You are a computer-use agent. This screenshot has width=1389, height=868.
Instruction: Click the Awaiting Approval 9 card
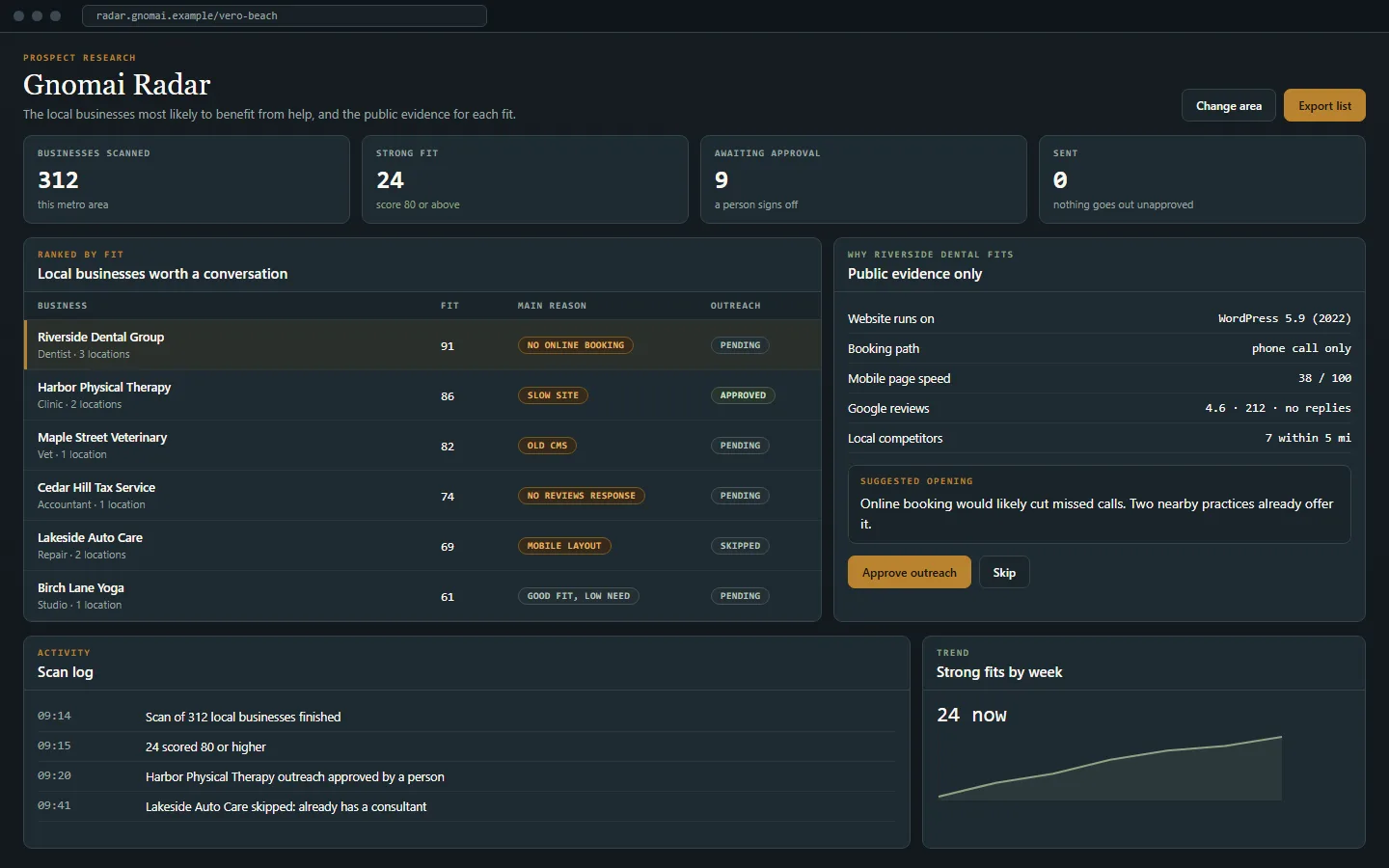[x=863, y=179]
